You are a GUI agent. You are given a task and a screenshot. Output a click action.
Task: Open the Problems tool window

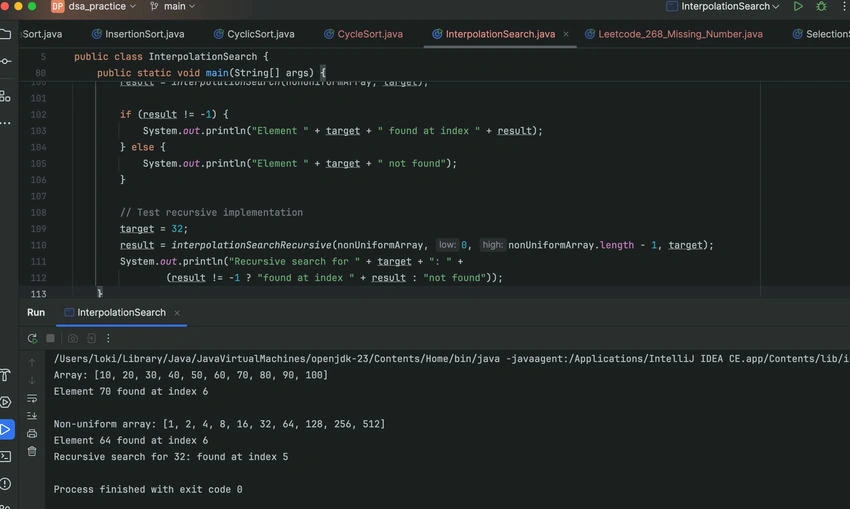point(5,484)
